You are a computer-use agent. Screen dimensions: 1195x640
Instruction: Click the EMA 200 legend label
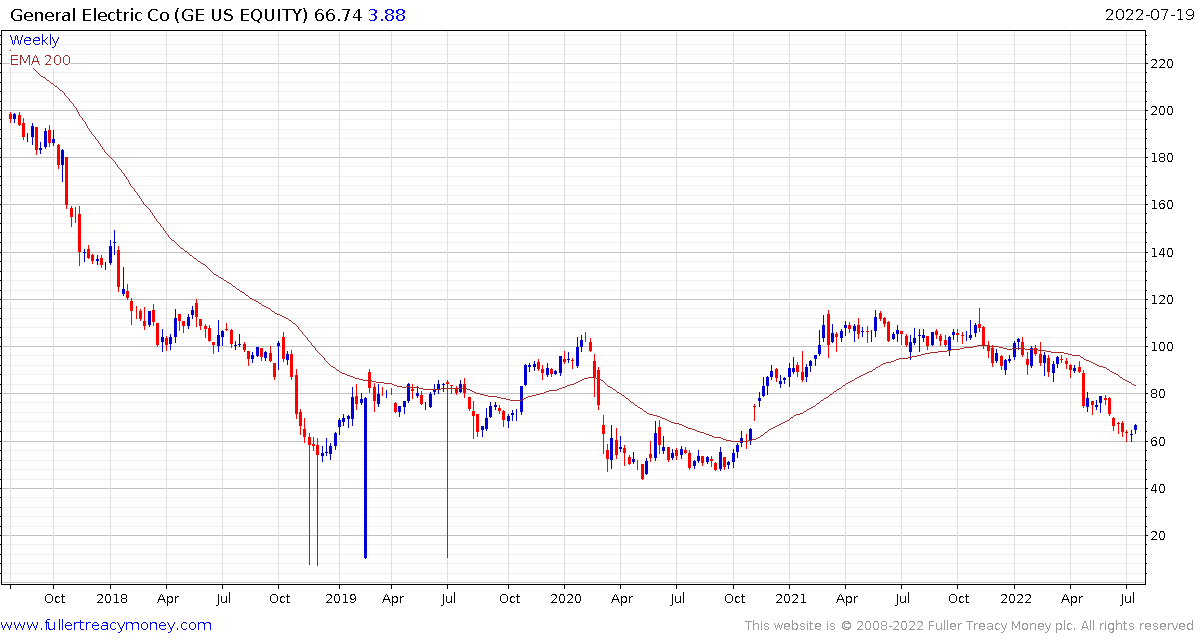pos(40,60)
